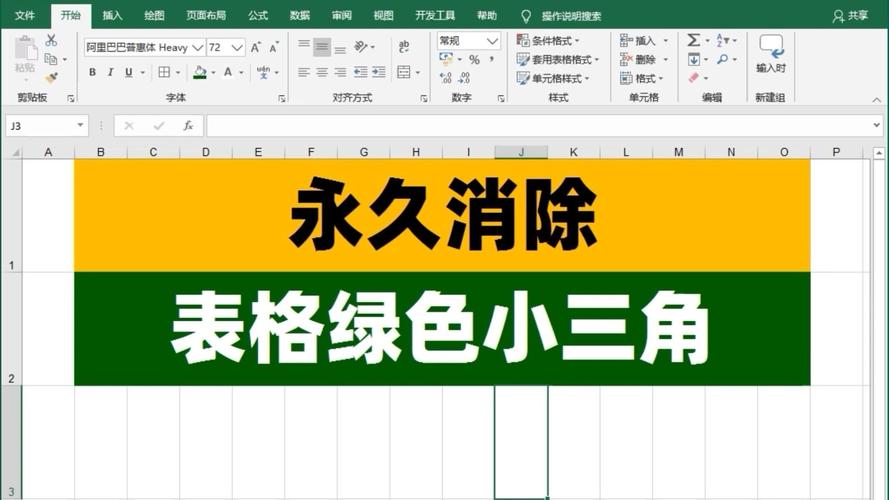Increase font size with large A icon
This screenshot has height=500, width=889.
(x=256, y=47)
